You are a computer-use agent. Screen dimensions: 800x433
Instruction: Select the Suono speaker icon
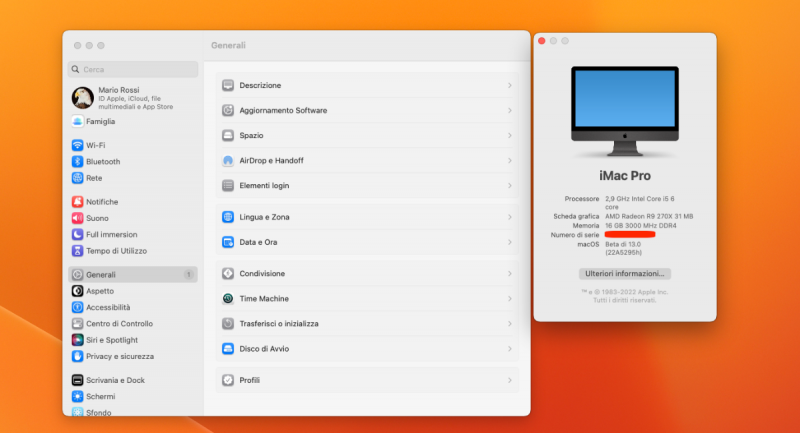[77, 218]
